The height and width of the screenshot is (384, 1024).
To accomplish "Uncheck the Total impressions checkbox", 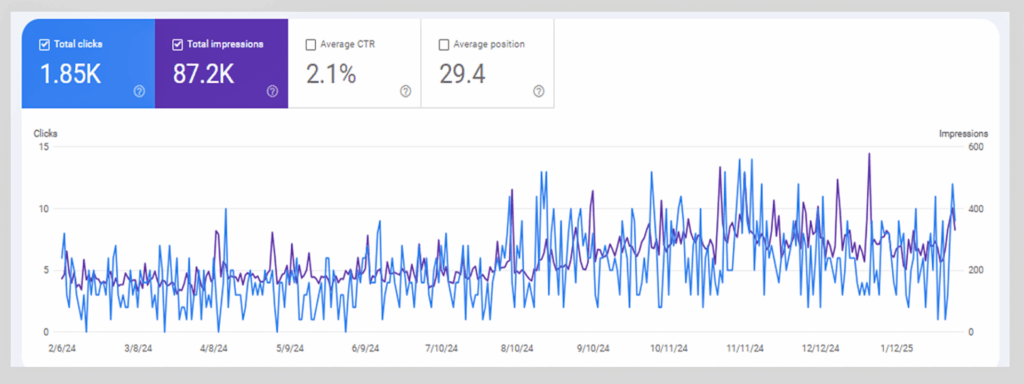I will click(x=177, y=45).
